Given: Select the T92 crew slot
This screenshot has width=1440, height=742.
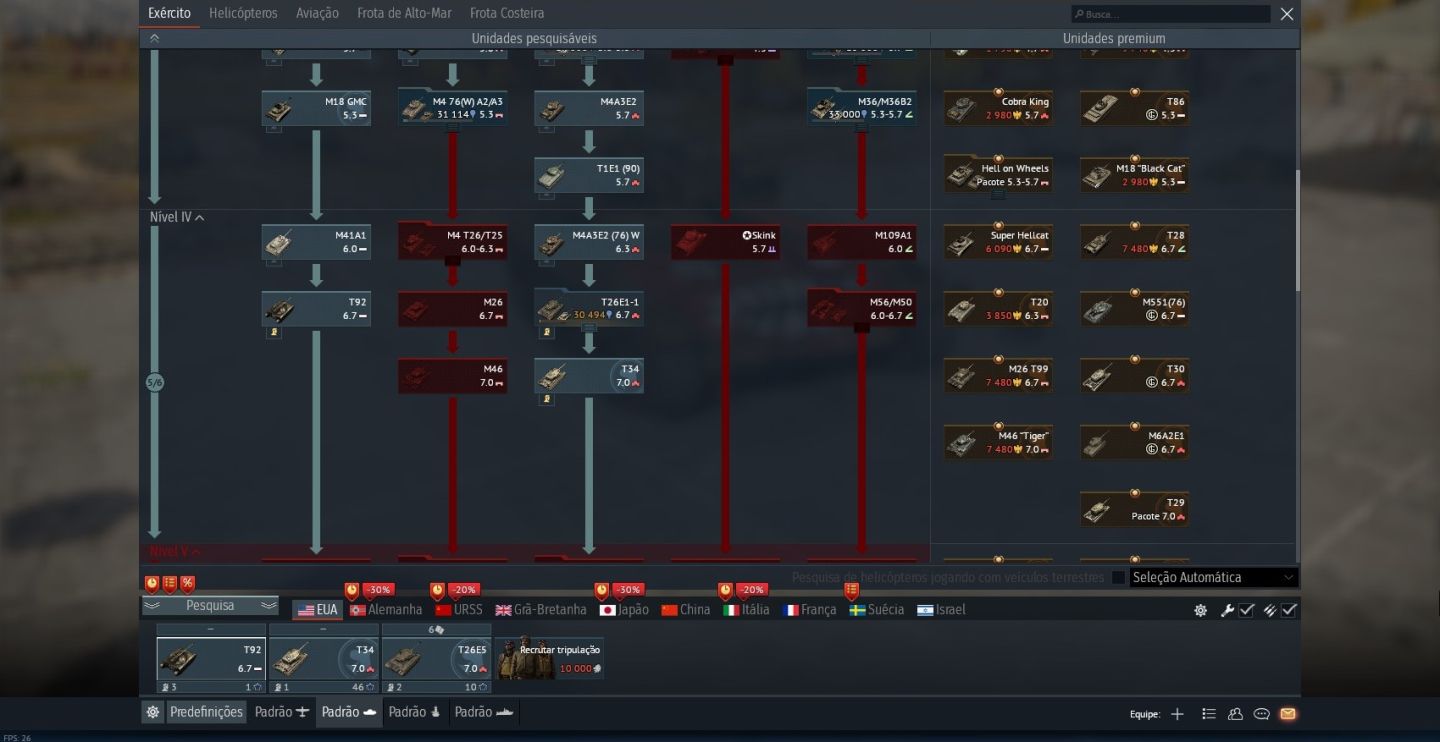Looking at the screenshot, I should tap(211, 658).
